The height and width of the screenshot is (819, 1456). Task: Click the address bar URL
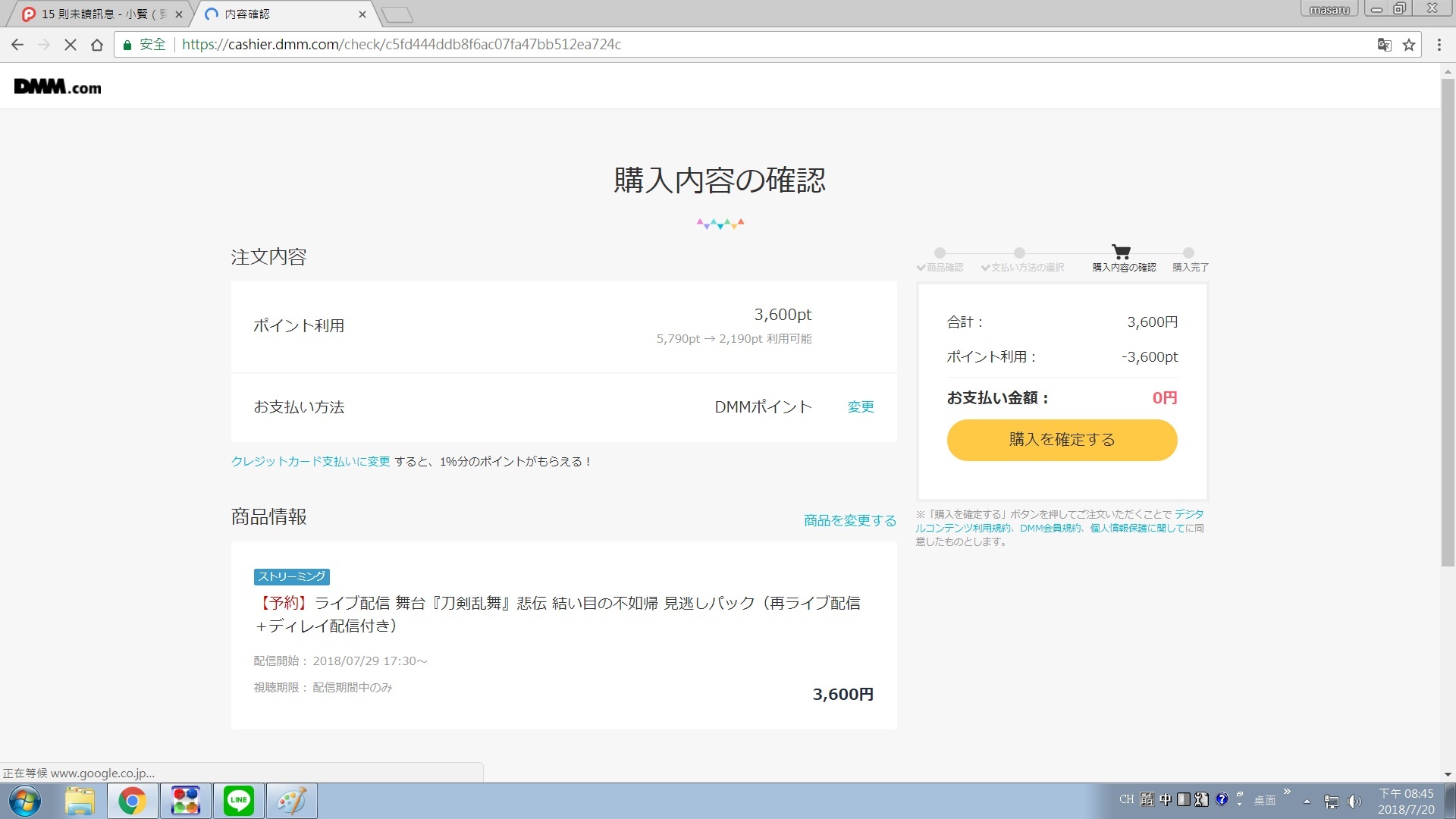(402, 45)
